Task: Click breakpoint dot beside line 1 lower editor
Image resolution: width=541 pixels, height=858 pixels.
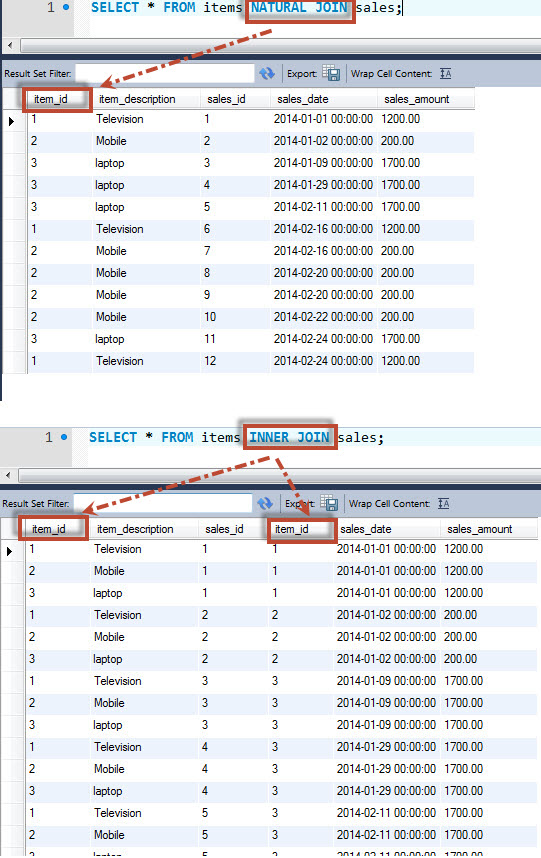Action: tap(64, 437)
